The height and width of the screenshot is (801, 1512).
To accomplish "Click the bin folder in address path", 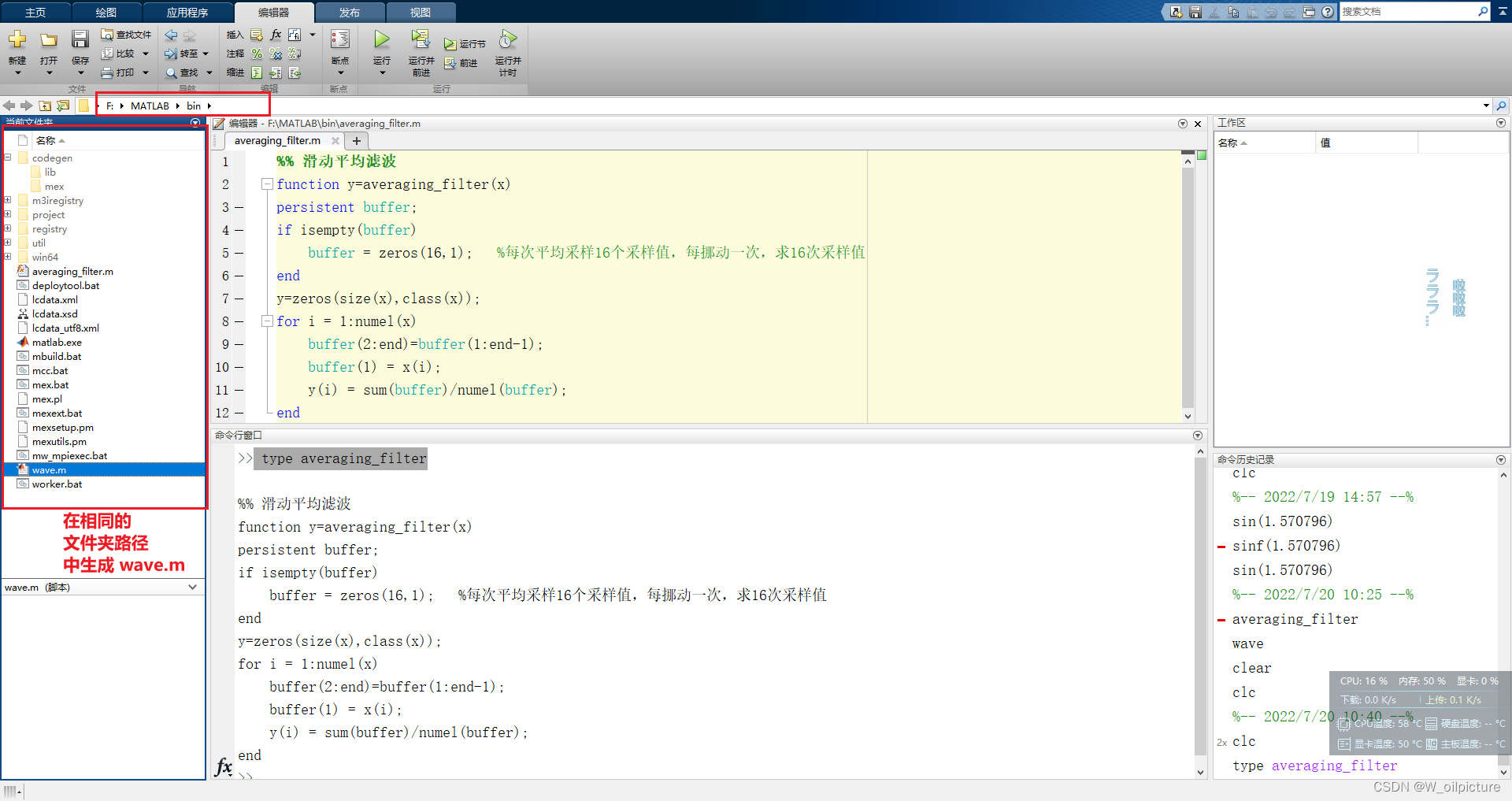I will pos(194,106).
